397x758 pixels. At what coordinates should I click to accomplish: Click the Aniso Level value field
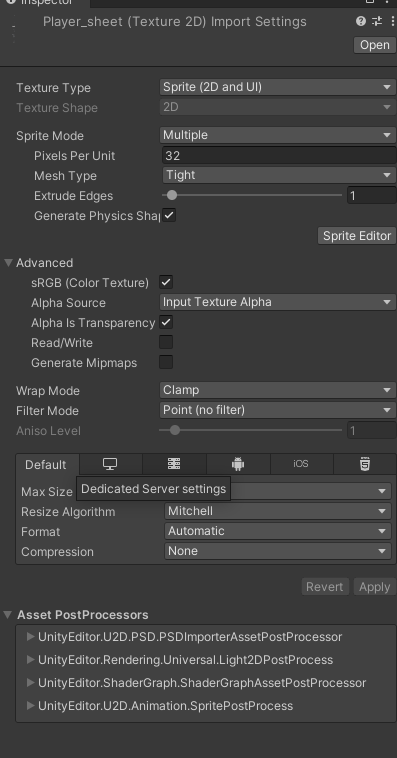(x=371, y=430)
